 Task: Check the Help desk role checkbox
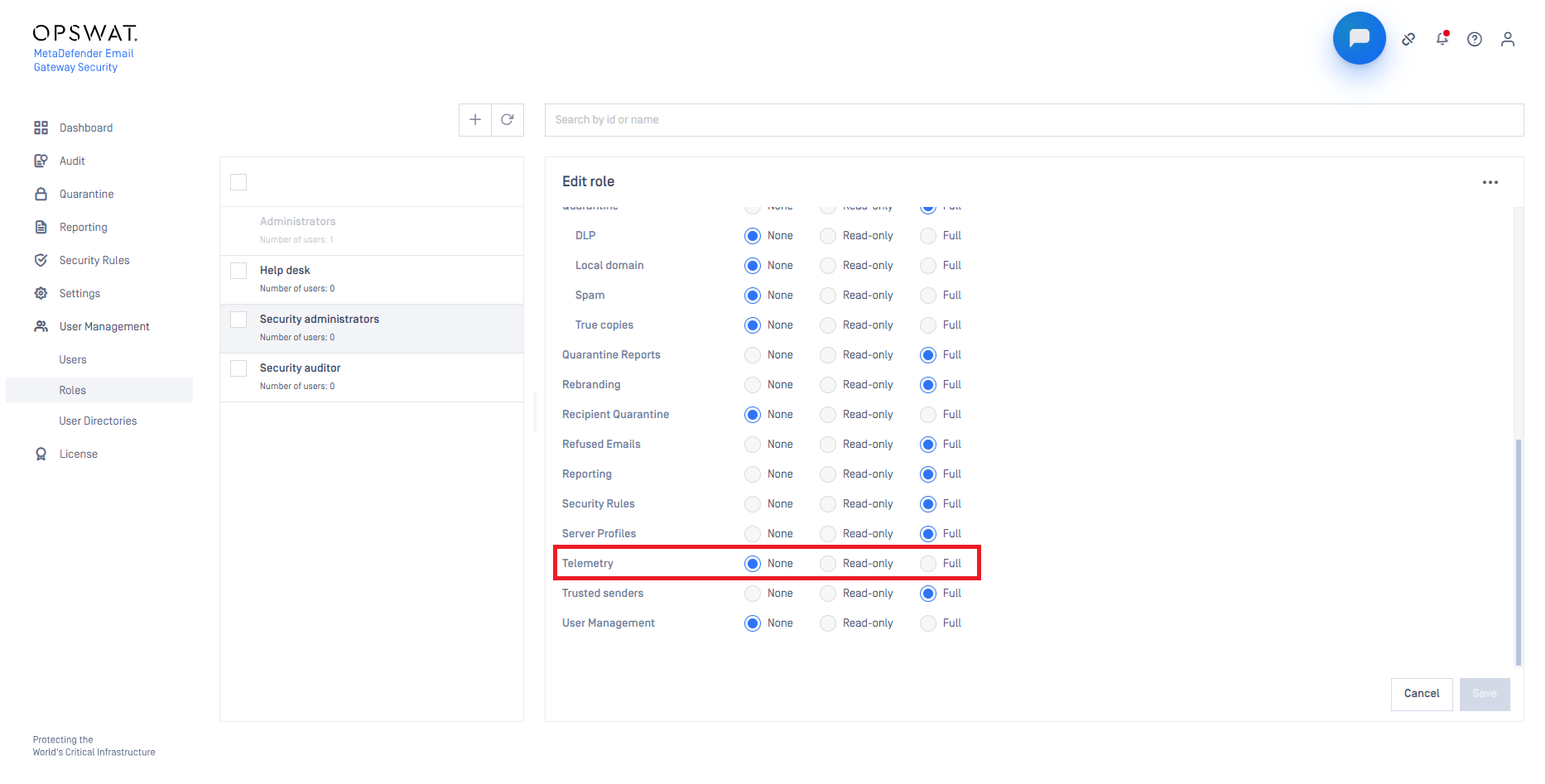click(x=238, y=271)
